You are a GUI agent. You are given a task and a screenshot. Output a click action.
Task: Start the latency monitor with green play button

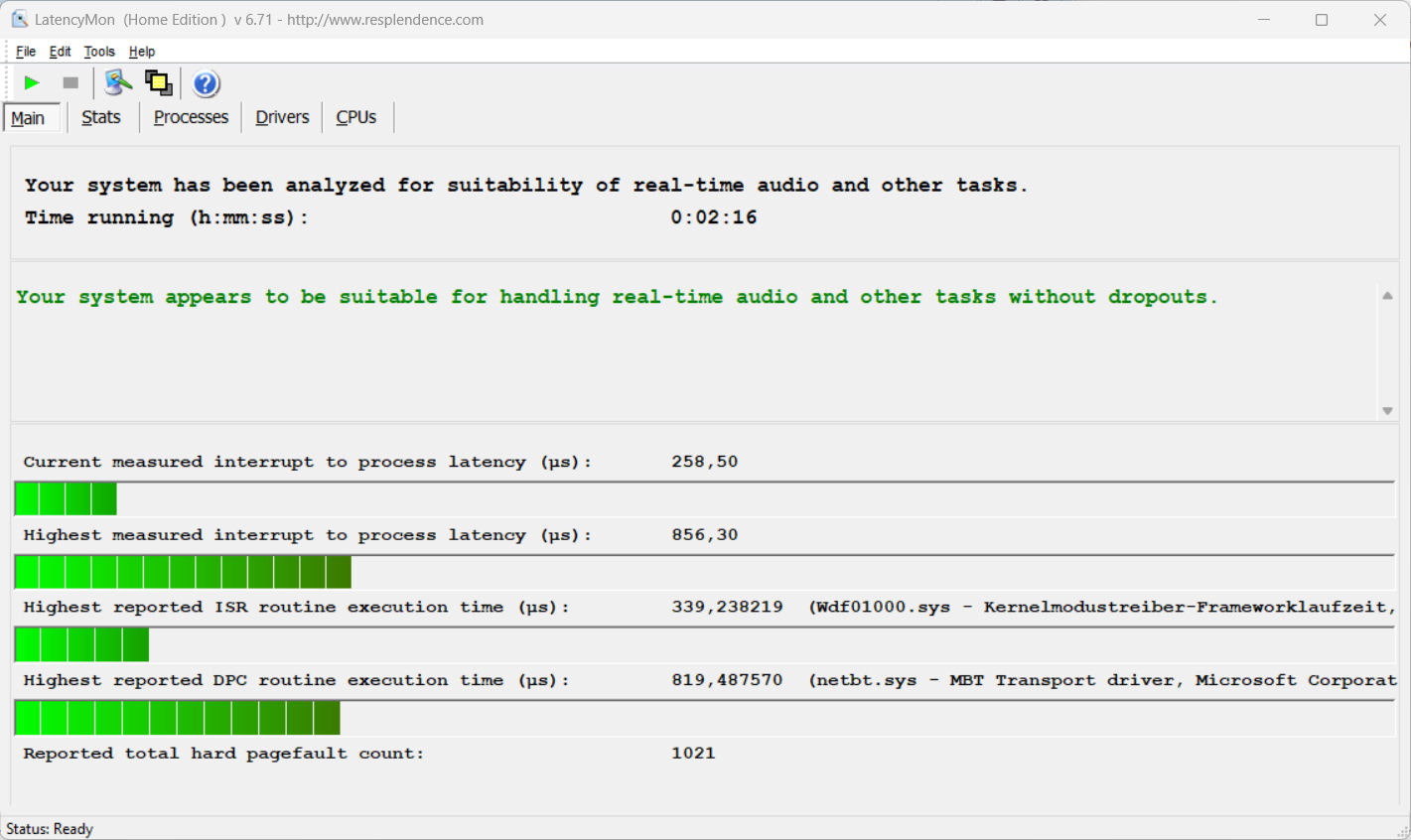32,83
